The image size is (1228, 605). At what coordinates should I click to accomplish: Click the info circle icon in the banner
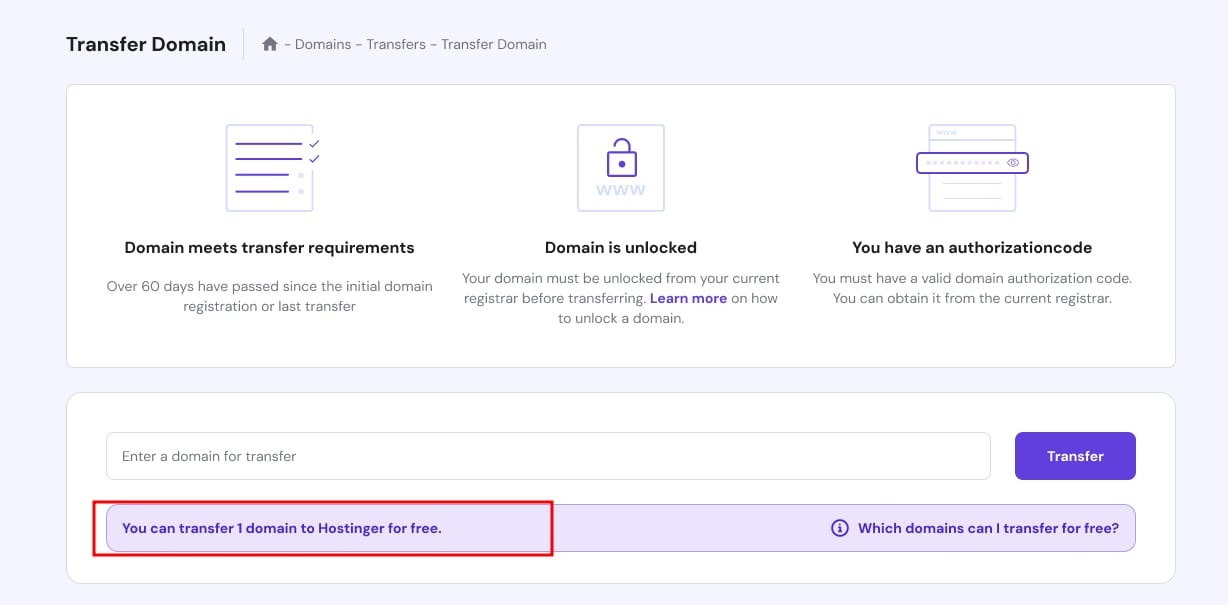tap(840, 528)
